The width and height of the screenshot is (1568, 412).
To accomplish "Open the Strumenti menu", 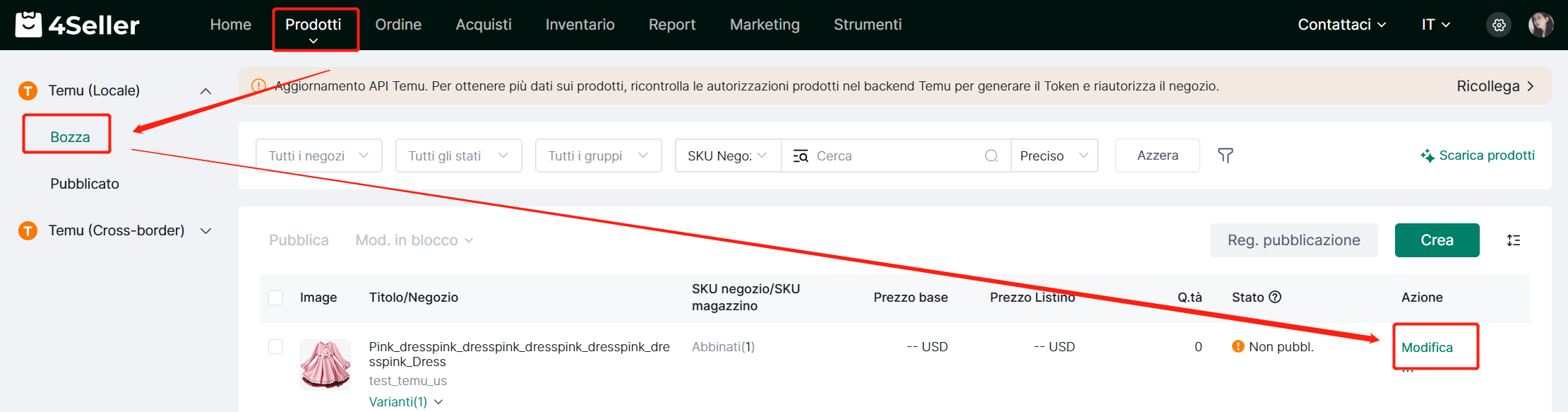I will click(x=868, y=25).
